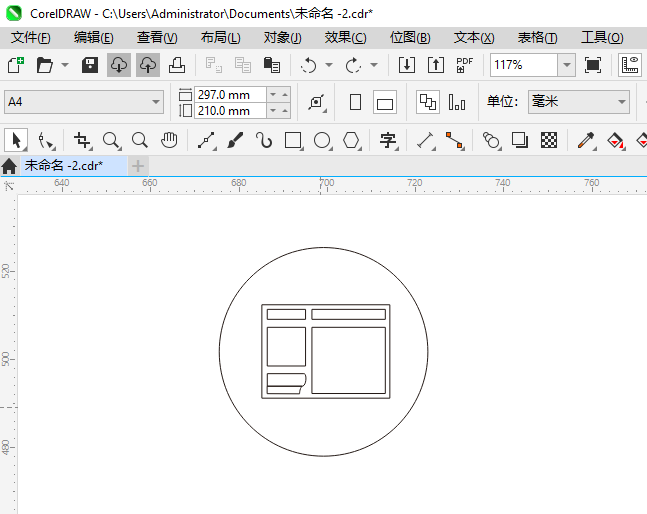This screenshot has height=514, width=647.
Task: Click the Full-screen preview icon
Action: [x=593, y=65]
